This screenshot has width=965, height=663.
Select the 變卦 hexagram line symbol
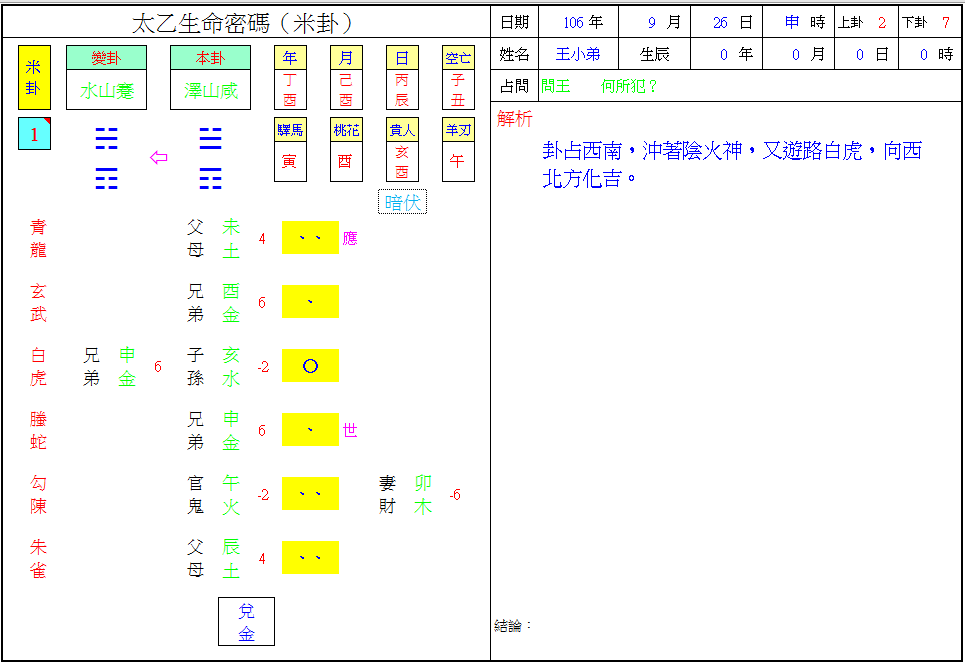106,158
